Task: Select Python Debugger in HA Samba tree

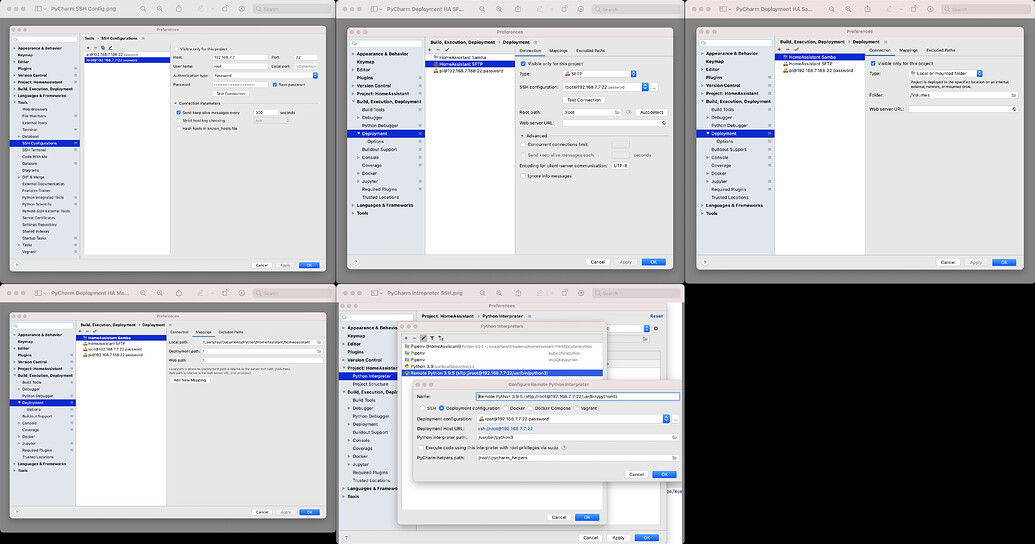Action: point(729,125)
